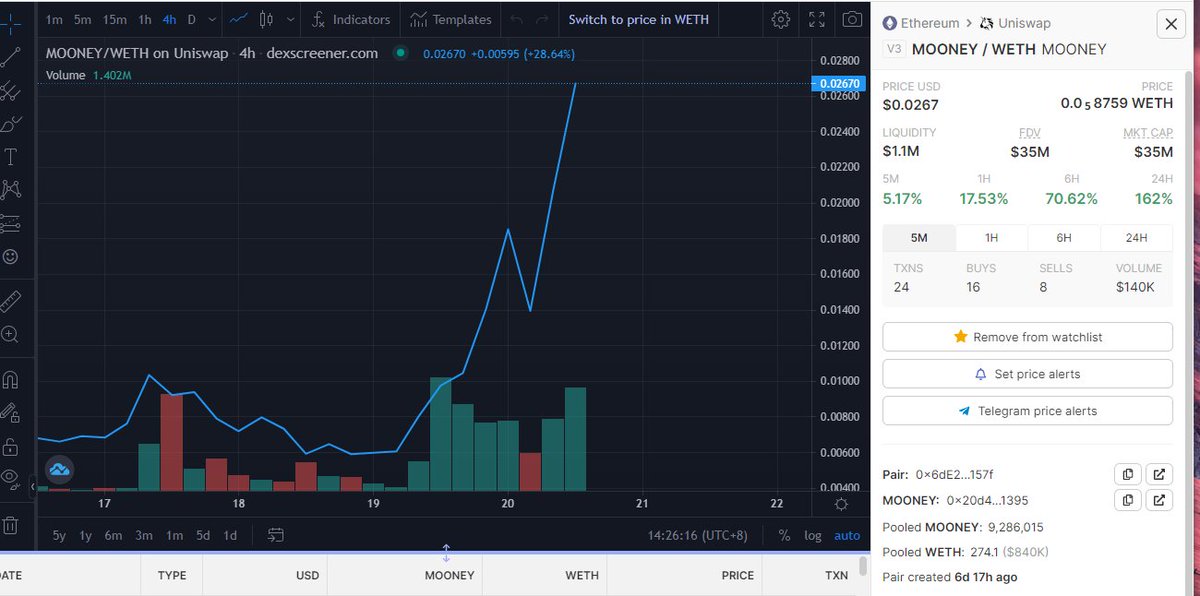The width and height of the screenshot is (1200, 596).
Task: Select the 5m timeframe
Action: click(x=82, y=19)
